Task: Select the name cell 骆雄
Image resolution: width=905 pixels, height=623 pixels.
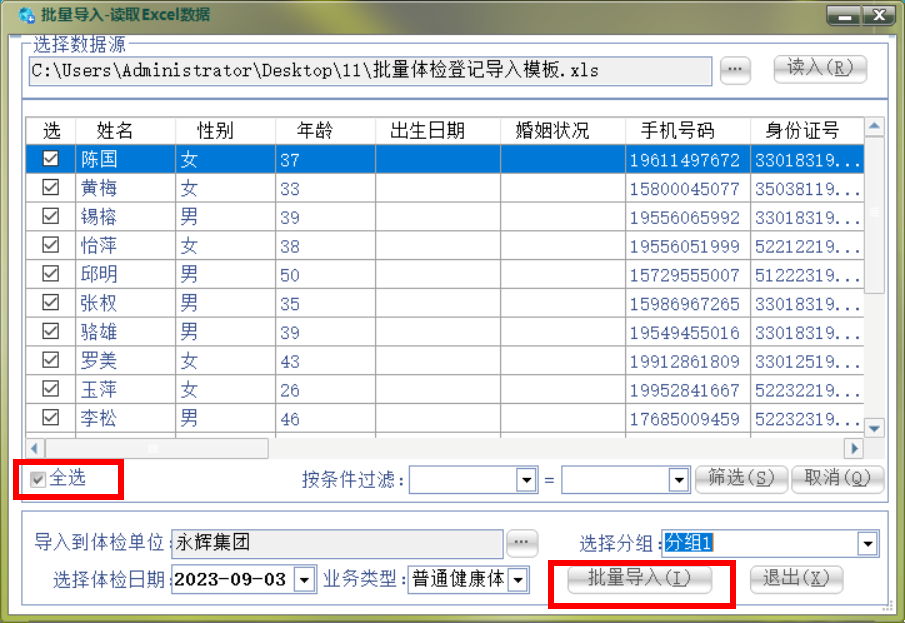Action: tap(125, 331)
